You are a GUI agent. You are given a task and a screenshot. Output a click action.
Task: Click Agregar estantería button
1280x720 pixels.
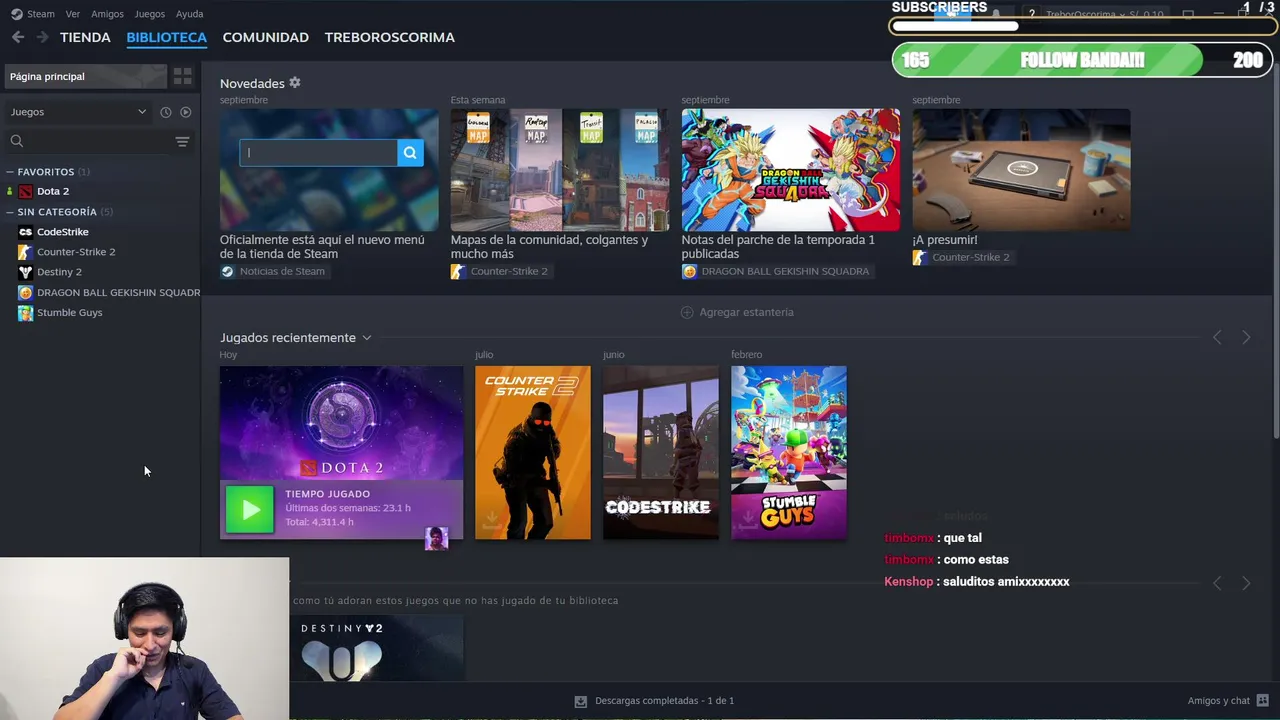(737, 312)
